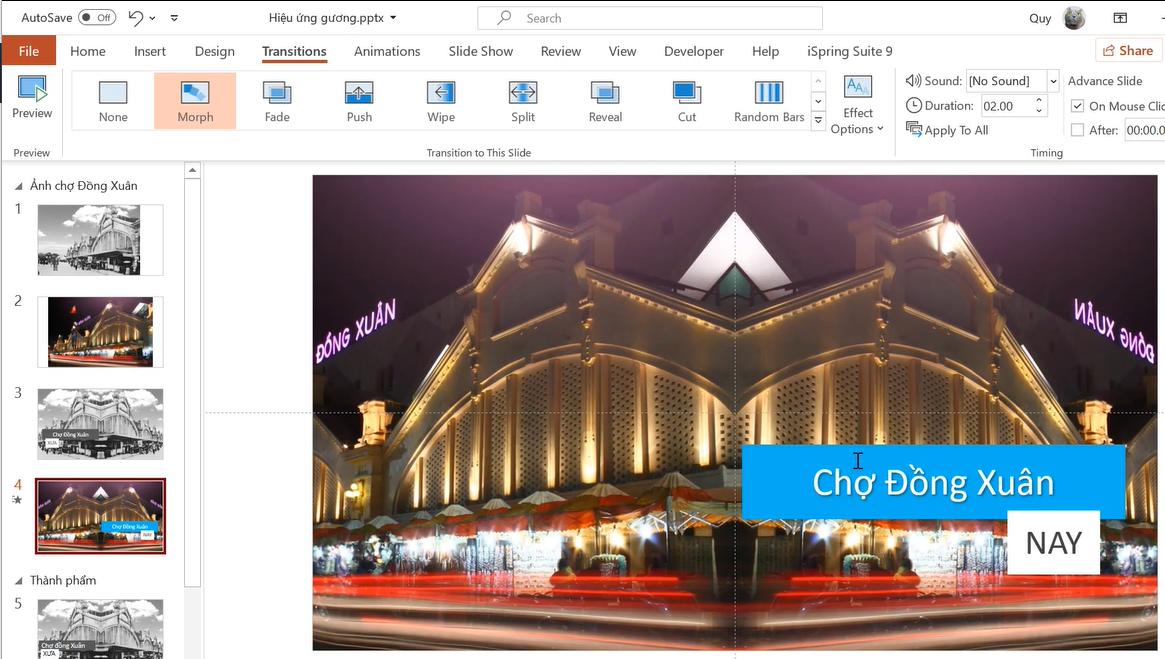
Task: Select the Wipe transition effect
Action: coord(440,100)
